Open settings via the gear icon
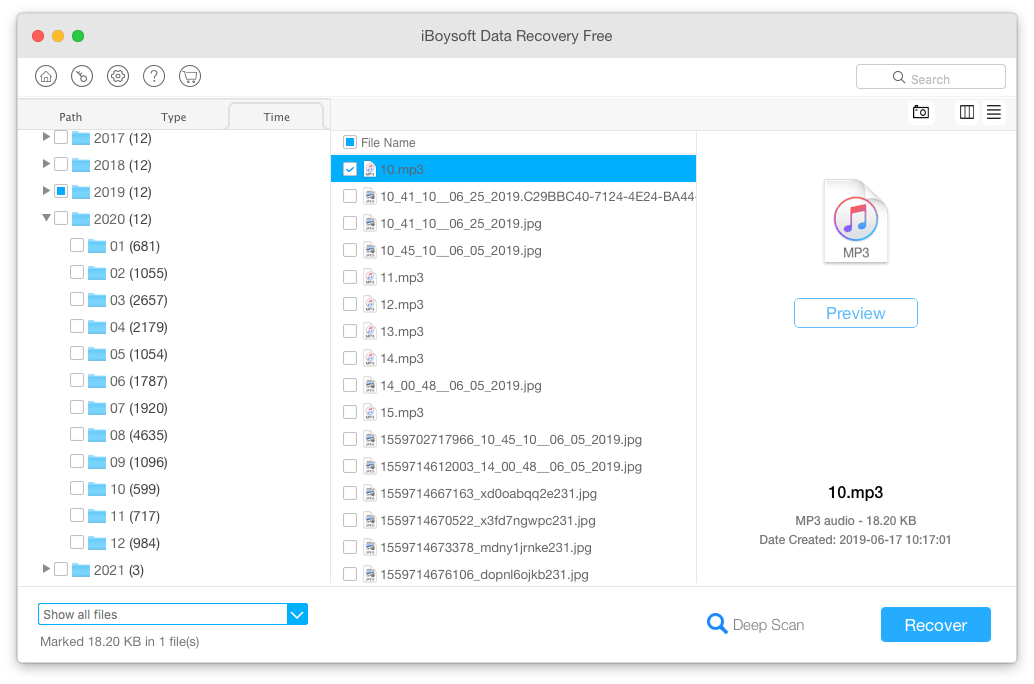Image resolution: width=1034 pixels, height=684 pixels. 118,76
